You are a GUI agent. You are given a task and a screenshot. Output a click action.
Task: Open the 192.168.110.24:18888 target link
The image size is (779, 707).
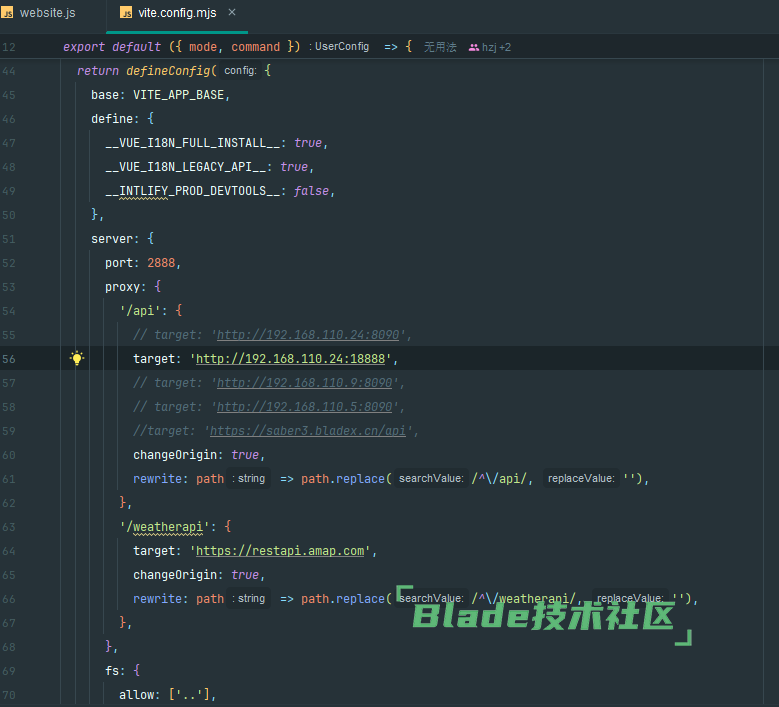[x=294, y=359]
